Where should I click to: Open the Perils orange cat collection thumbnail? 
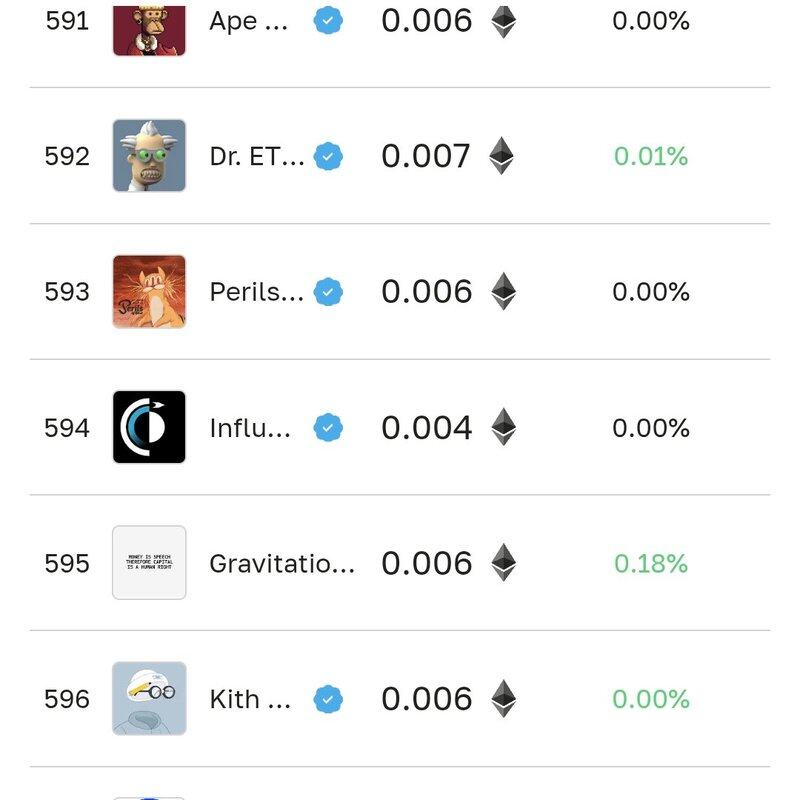tap(149, 292)
